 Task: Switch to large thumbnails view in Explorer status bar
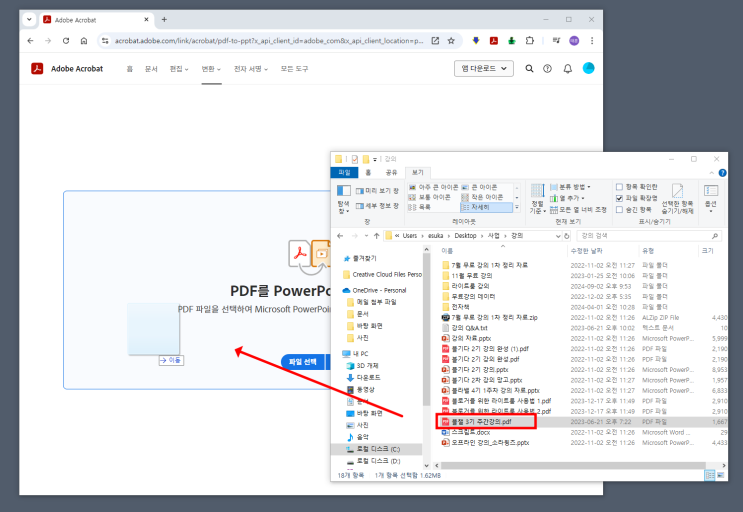[x=721, y=475]
